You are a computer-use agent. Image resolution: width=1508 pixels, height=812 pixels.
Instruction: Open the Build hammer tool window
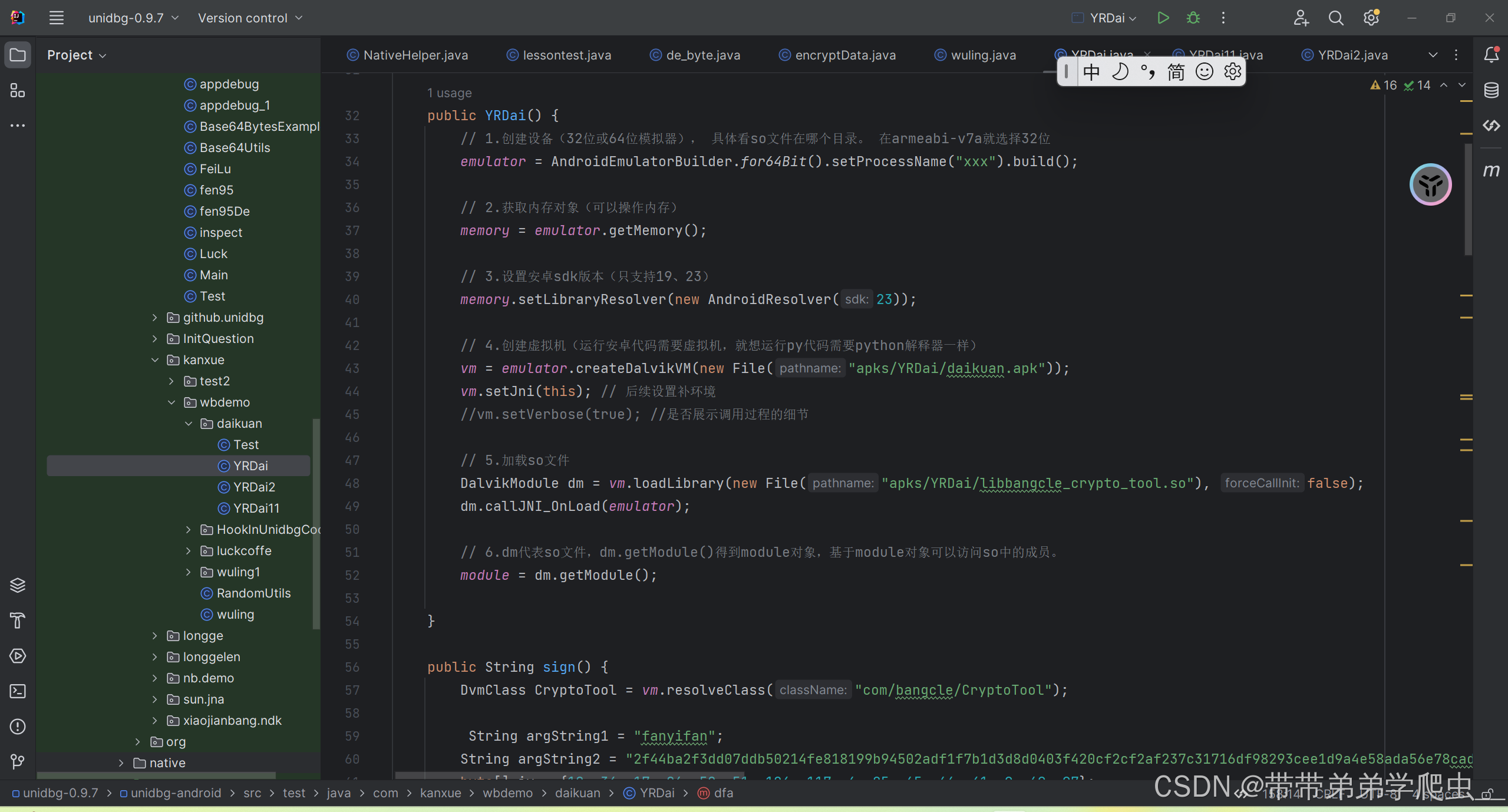pyautogui.click(x=18, y=620)
